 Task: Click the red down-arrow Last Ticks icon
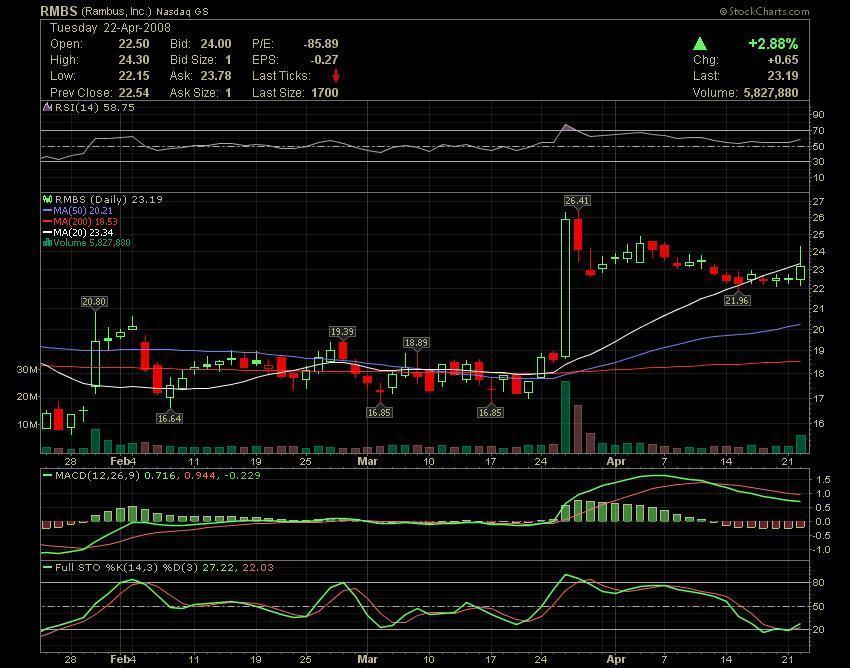pos(336,75)
